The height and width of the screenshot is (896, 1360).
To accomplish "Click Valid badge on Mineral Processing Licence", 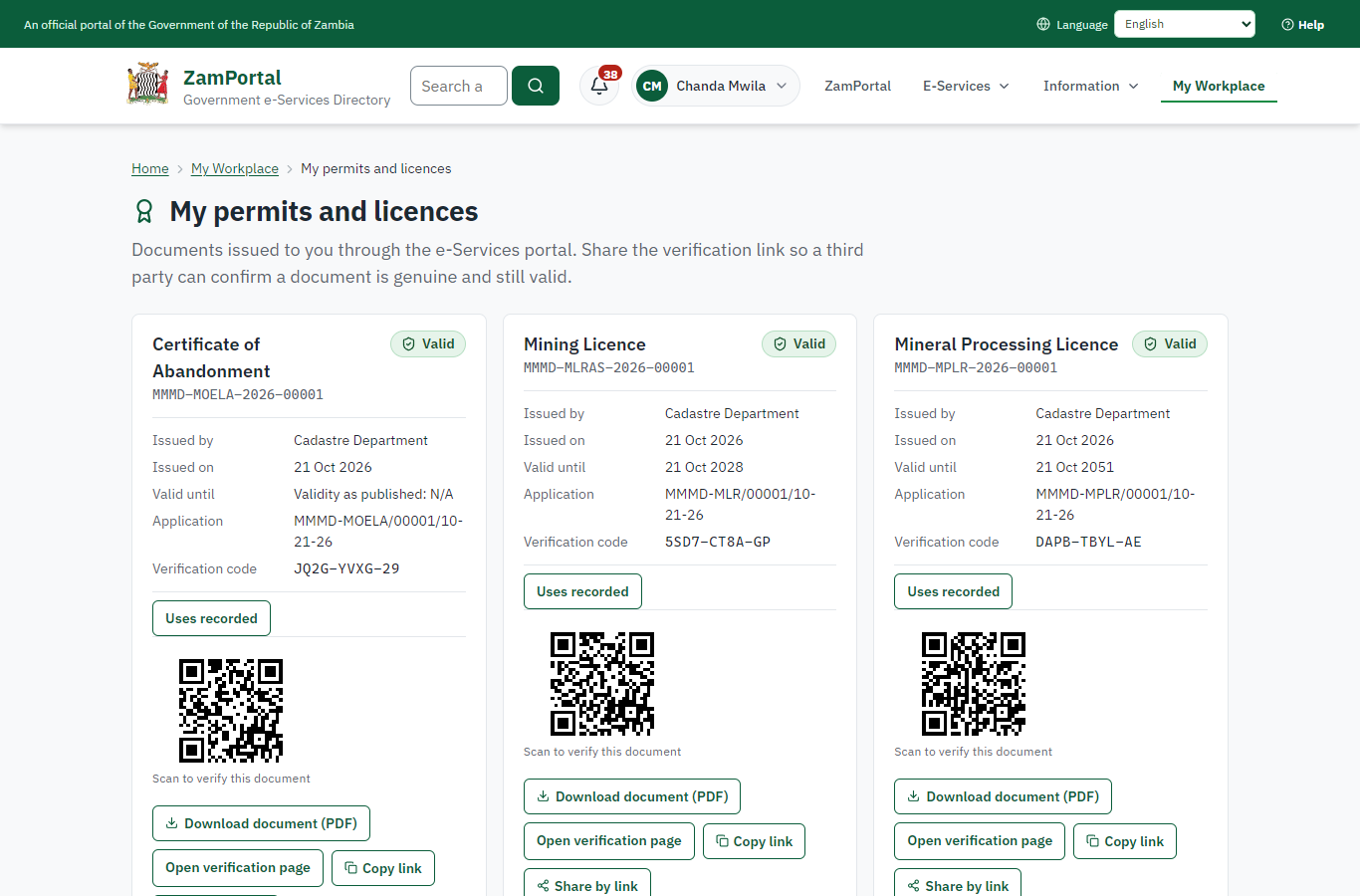I will click(x=1170, y=343).
